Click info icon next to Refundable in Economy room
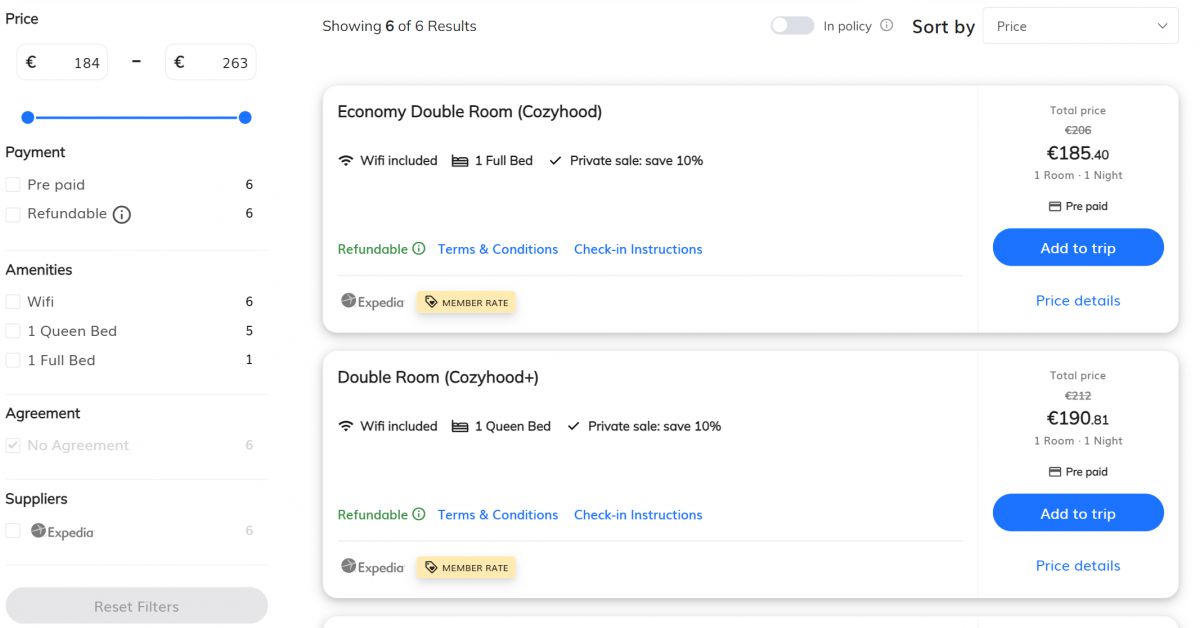The height and width of the screenshot is (628, 1200). click(419, 249)
